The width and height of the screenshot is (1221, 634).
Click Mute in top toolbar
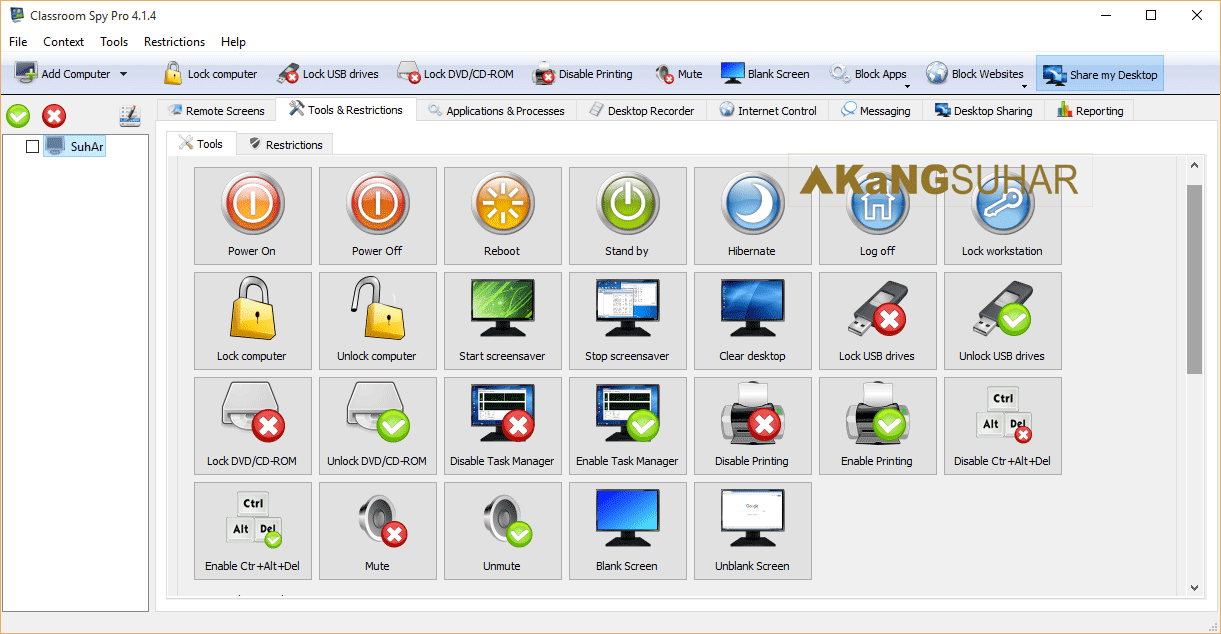pyautogui.click(x=679, y=74)
